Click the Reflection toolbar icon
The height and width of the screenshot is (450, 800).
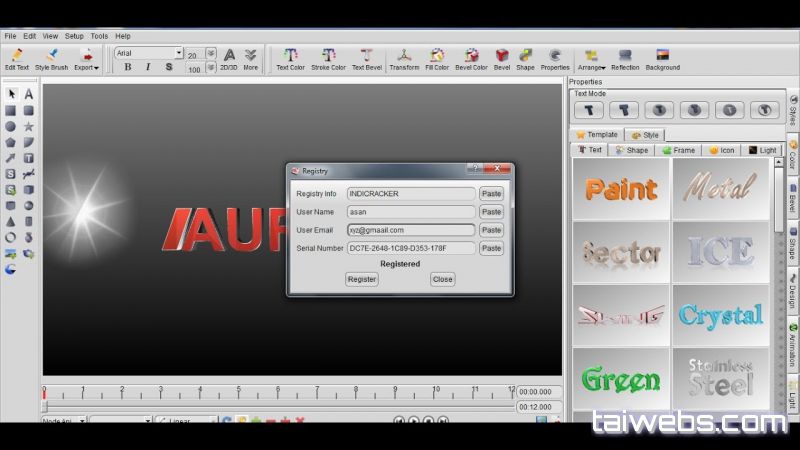click(625, 56)
